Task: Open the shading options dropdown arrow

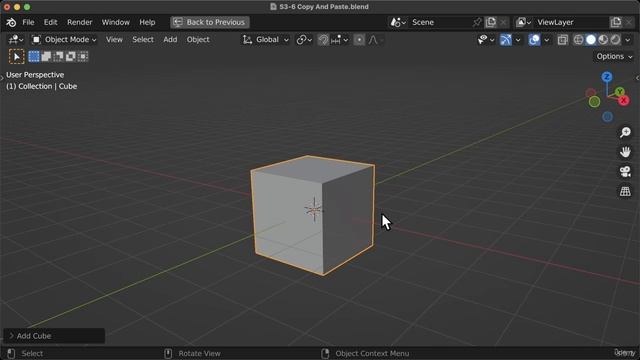Action: [628, 40]
